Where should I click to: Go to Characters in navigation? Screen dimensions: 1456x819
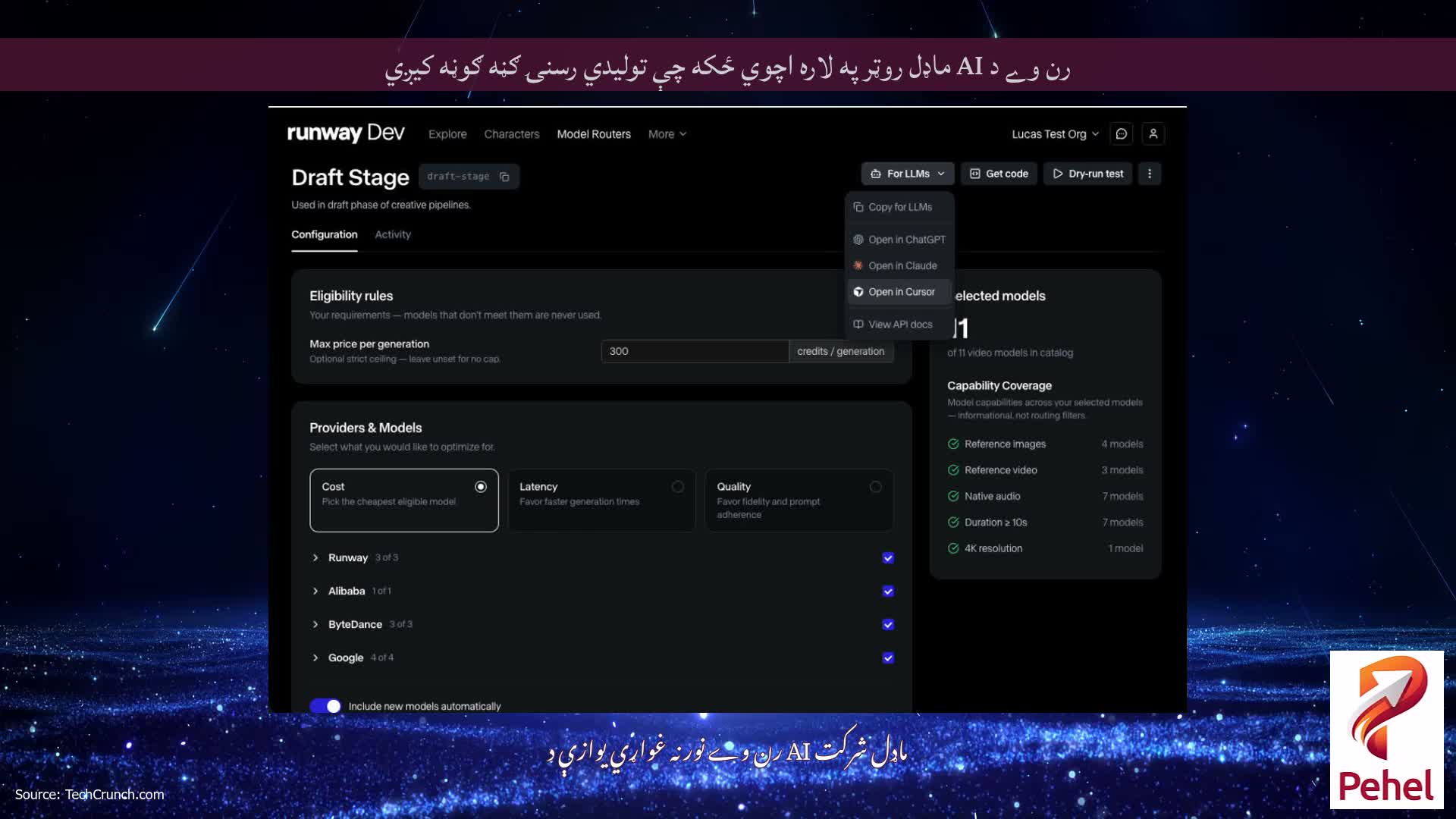(x=512, y=134)
